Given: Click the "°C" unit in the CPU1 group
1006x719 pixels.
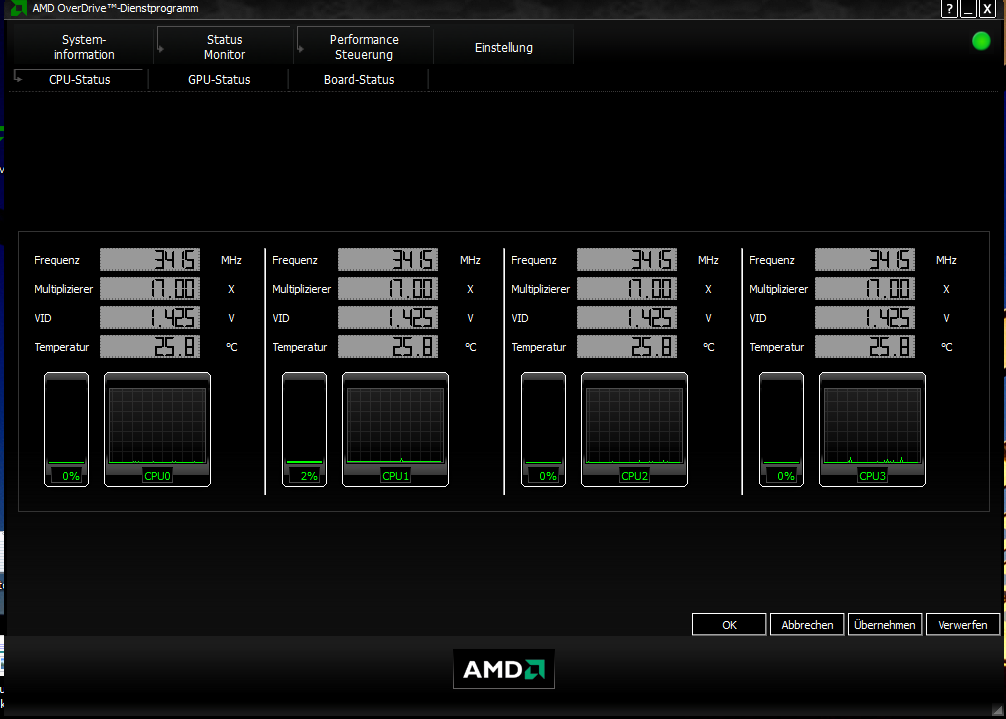Looking at the screenshot, I should (x=470, y=347).
